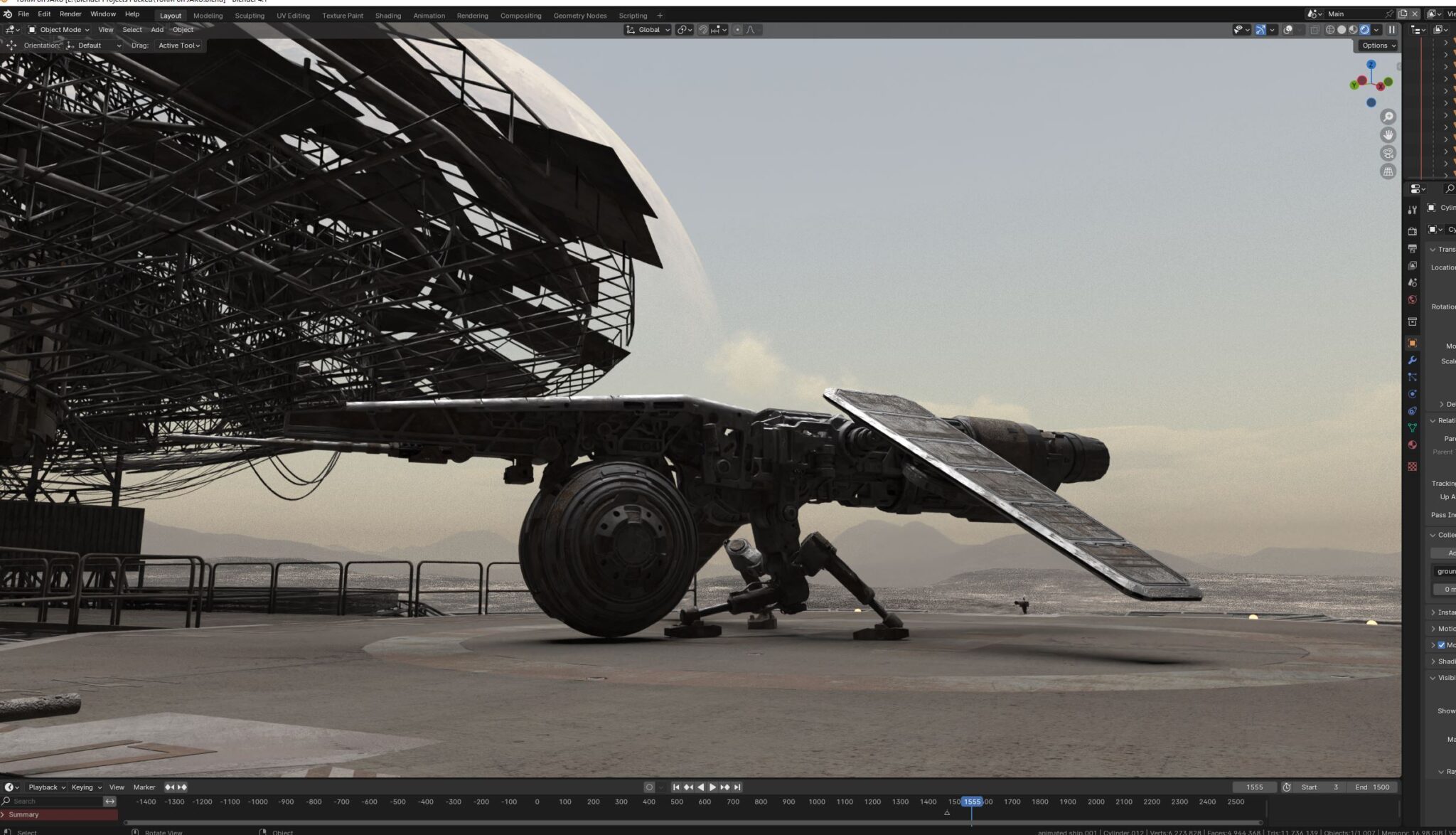Image resolution: width=1456 pixels, height=835 pixels.
Task: Click the current frame 1555 field
Action: point(1255,787)
